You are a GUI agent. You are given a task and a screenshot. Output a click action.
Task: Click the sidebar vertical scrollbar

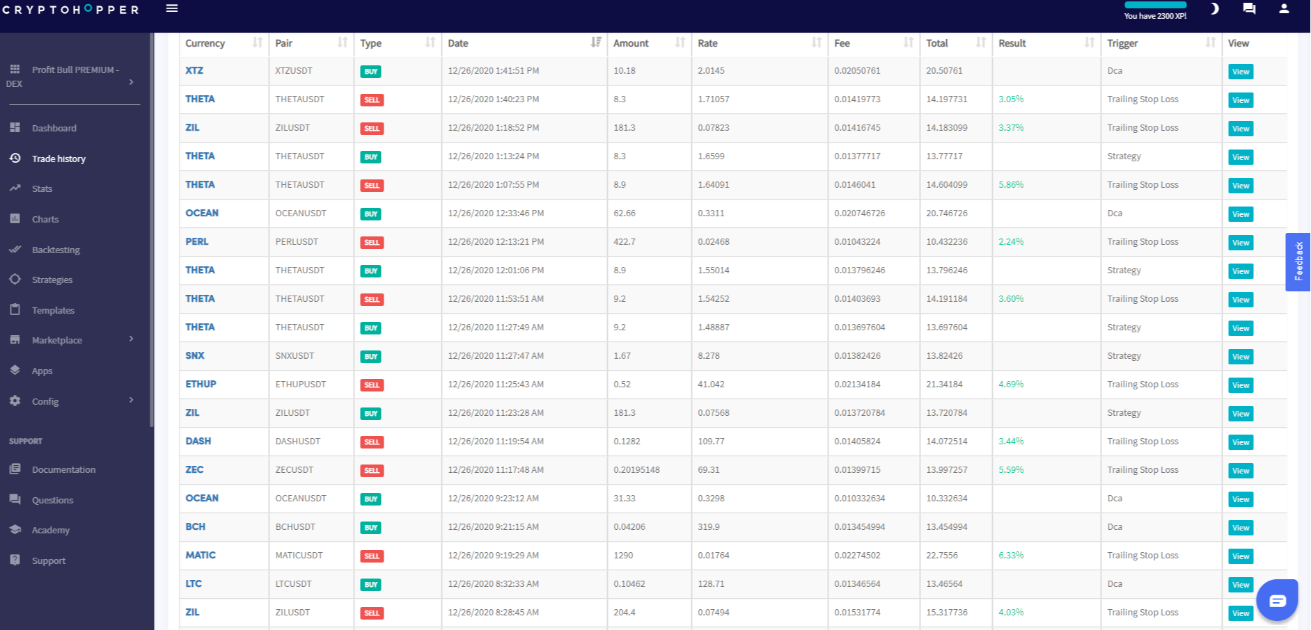point(152,230)
